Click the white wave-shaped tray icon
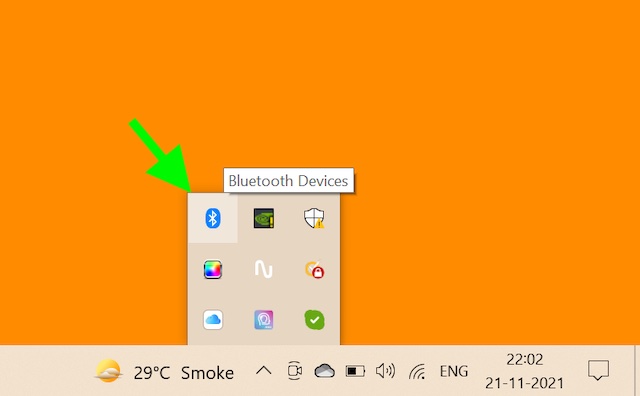 point(264,269)
